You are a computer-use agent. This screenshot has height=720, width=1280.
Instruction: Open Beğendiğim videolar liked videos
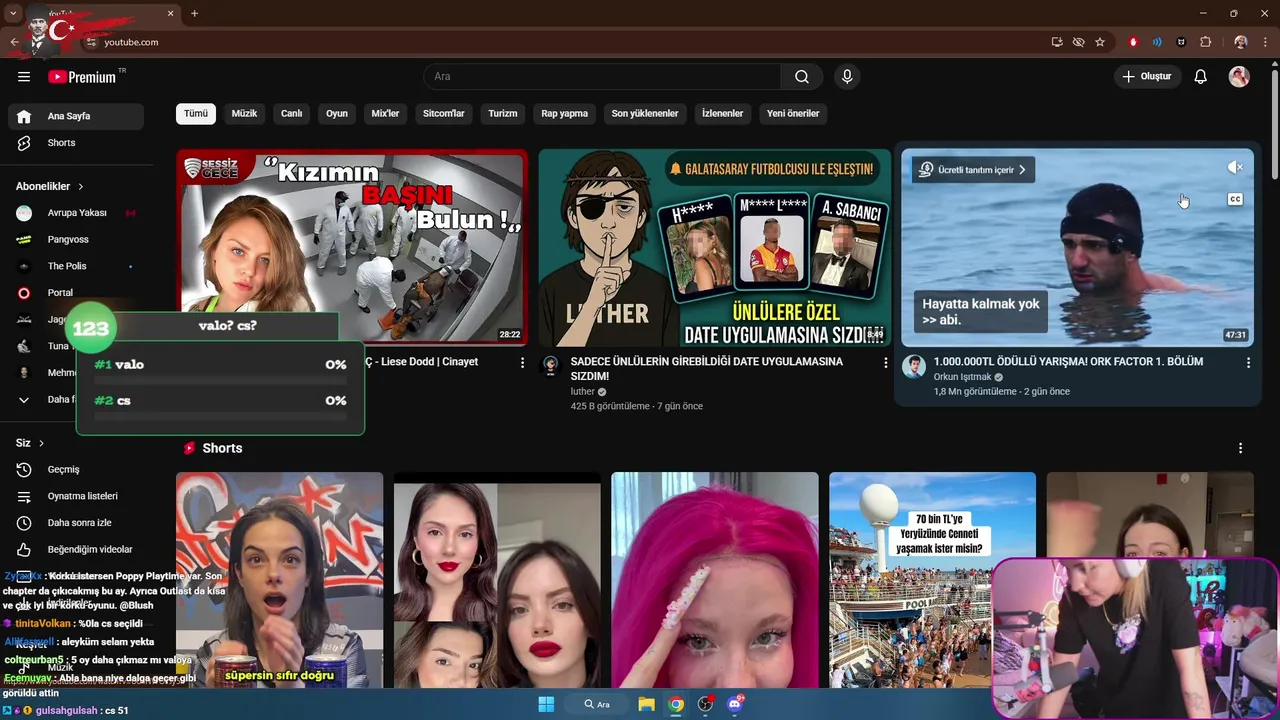point(76,549)
